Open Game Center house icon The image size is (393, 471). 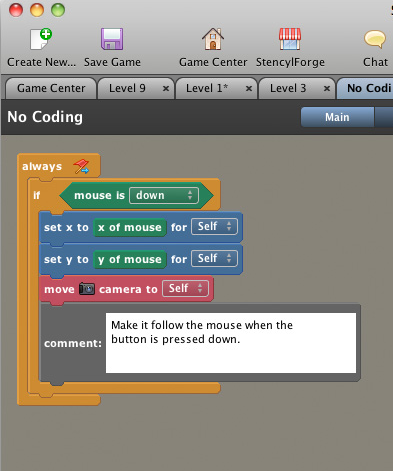pyautogui.click(x=213, y=39)
